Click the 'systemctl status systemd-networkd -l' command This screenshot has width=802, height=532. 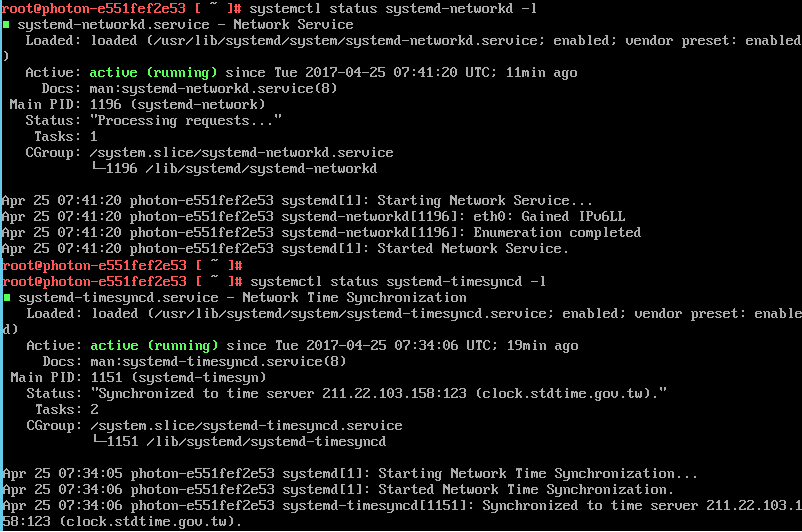pyautogui.click(x=393, y=9)
